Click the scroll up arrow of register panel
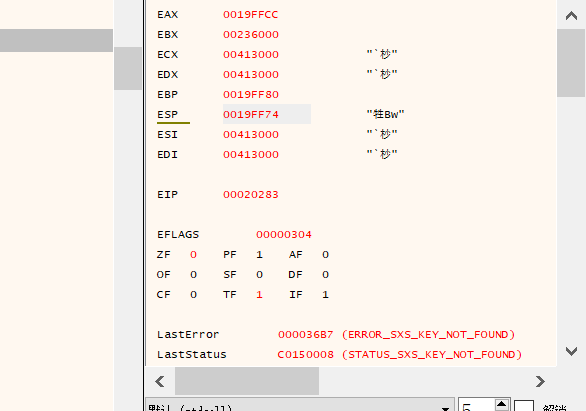 571,15
